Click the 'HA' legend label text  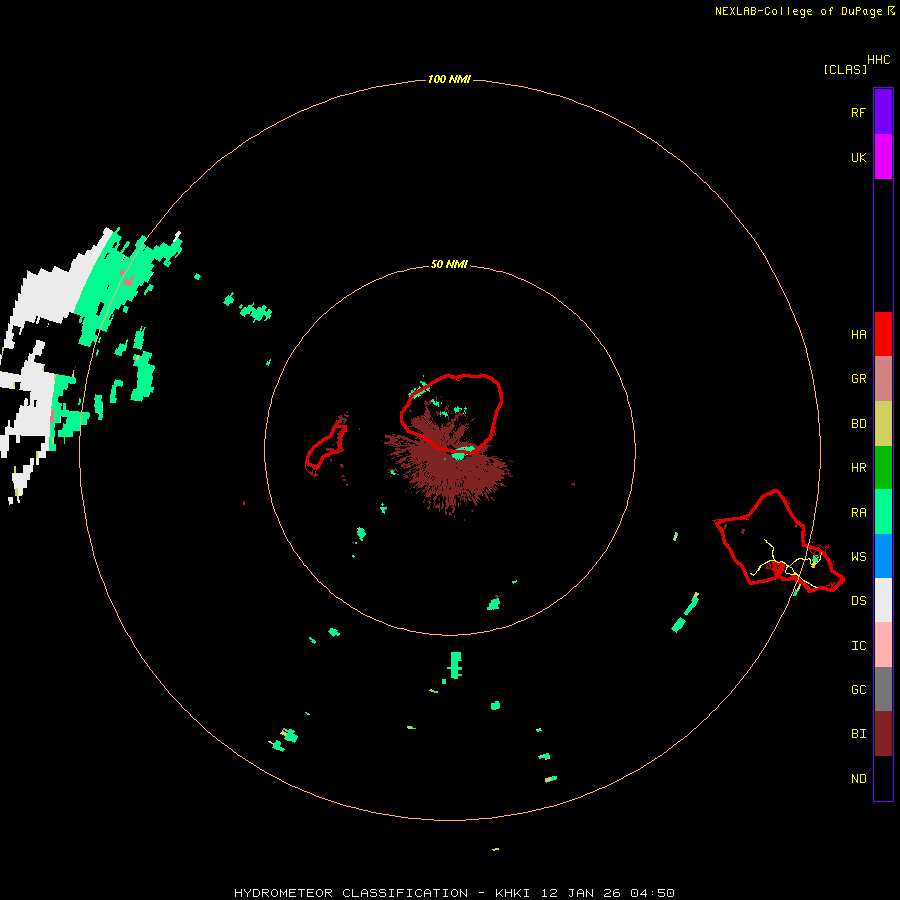click(858, 334)
